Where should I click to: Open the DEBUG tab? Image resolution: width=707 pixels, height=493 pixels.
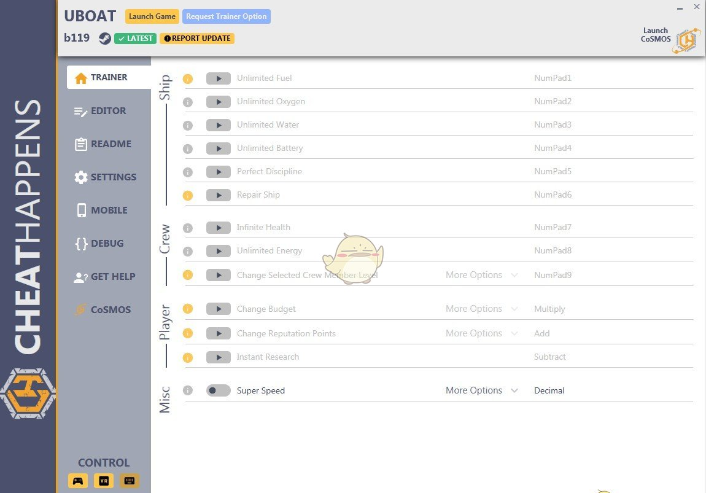(x=99, y=244)
